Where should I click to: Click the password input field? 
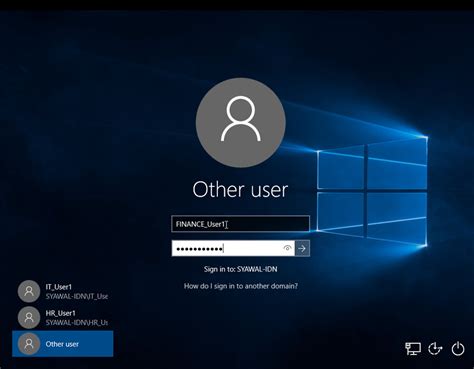pos(233,248)
